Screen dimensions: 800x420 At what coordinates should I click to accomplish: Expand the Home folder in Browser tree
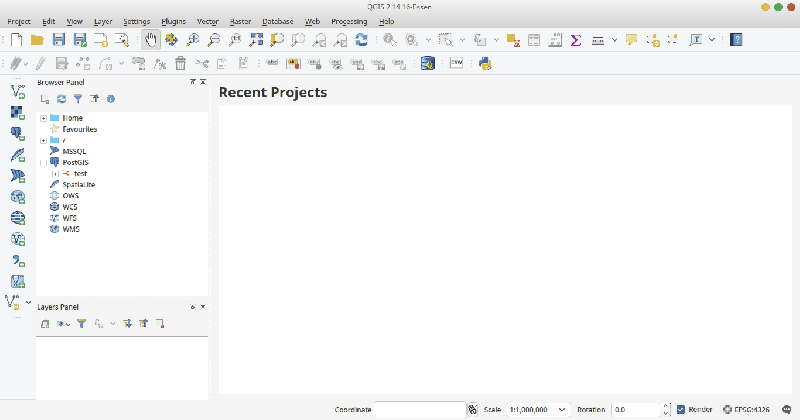pyautogui.click(x=43, y=118)
